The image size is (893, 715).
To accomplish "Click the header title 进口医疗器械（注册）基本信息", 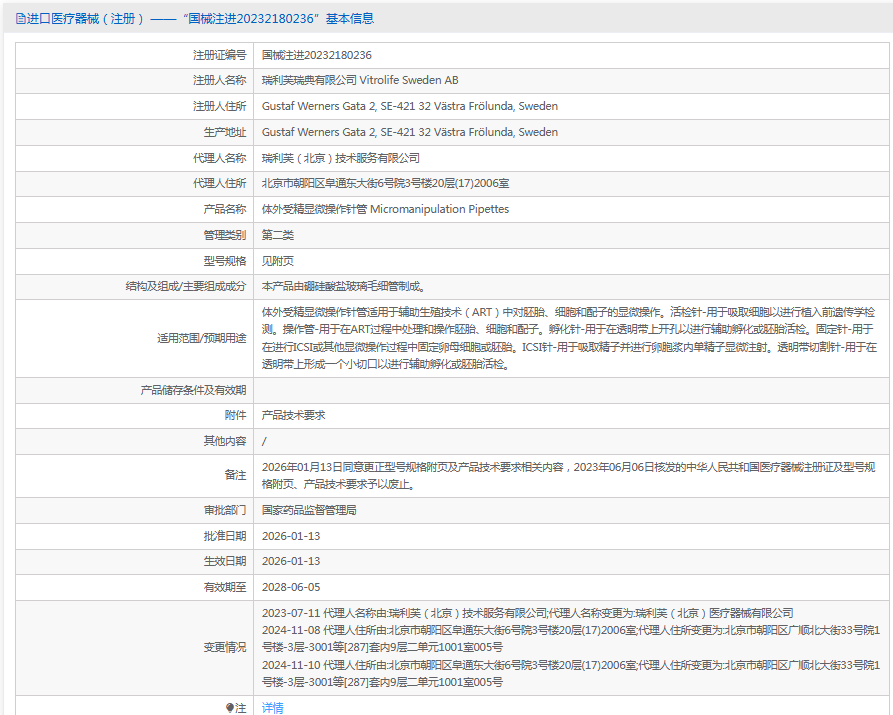I will pos(200,19).
